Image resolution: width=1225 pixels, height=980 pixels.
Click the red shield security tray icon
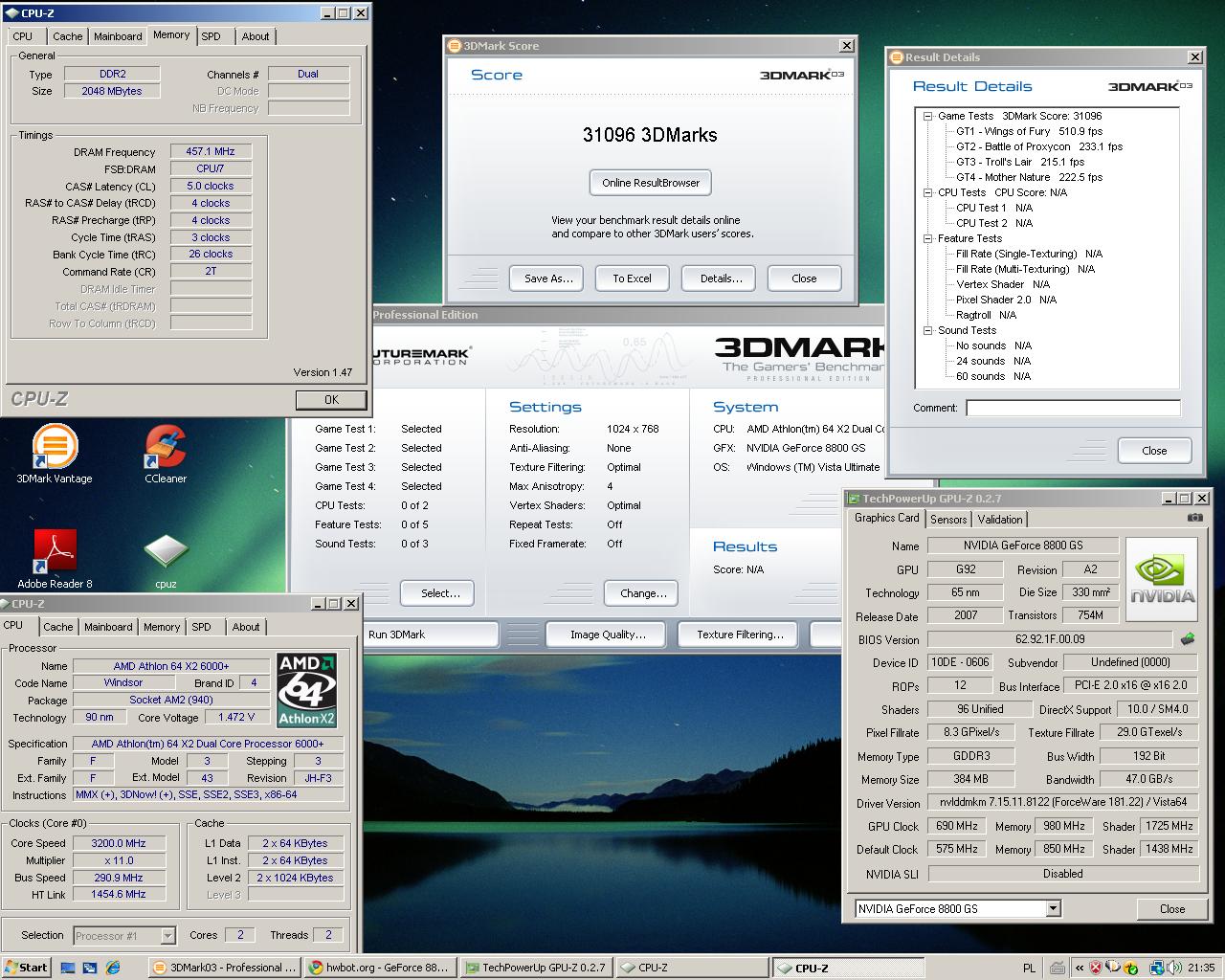click(1095, 968)
